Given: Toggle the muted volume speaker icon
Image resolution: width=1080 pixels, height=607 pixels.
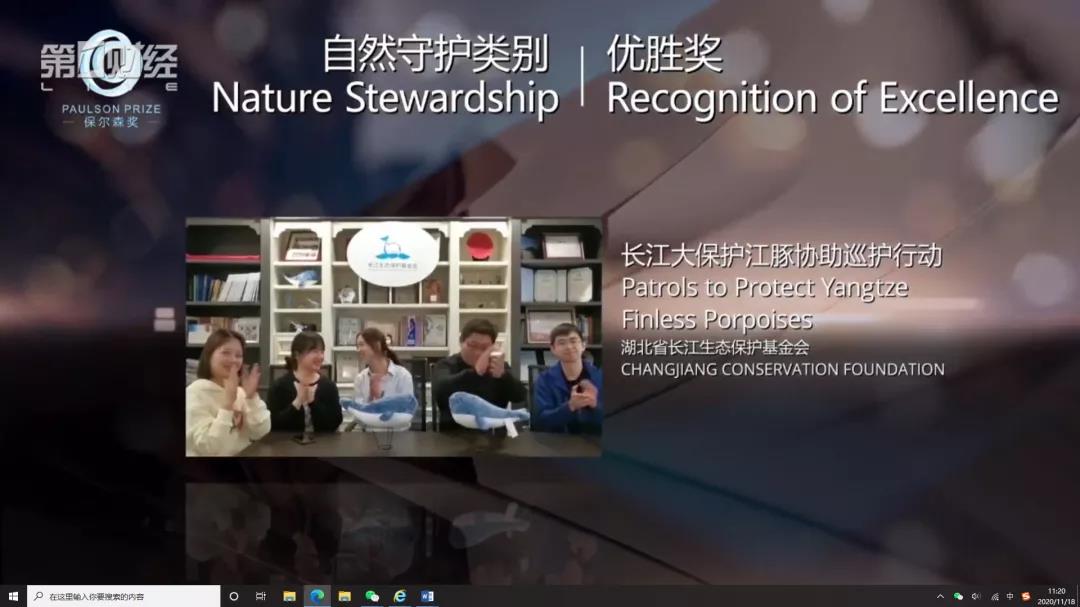Looking at the screenshot, I should 976,596.
